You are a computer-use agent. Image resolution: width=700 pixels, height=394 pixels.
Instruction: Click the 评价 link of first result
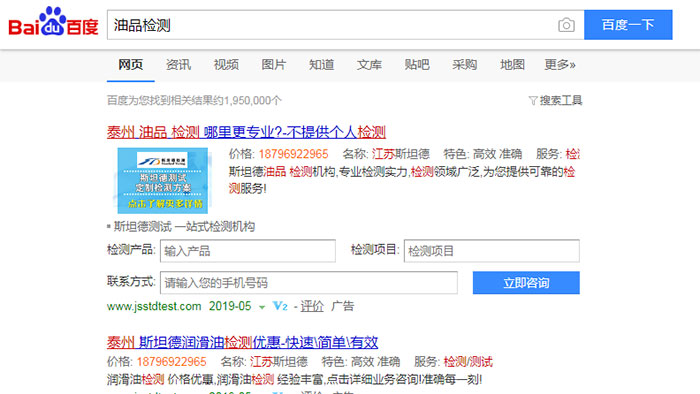[x=312, y=306]
